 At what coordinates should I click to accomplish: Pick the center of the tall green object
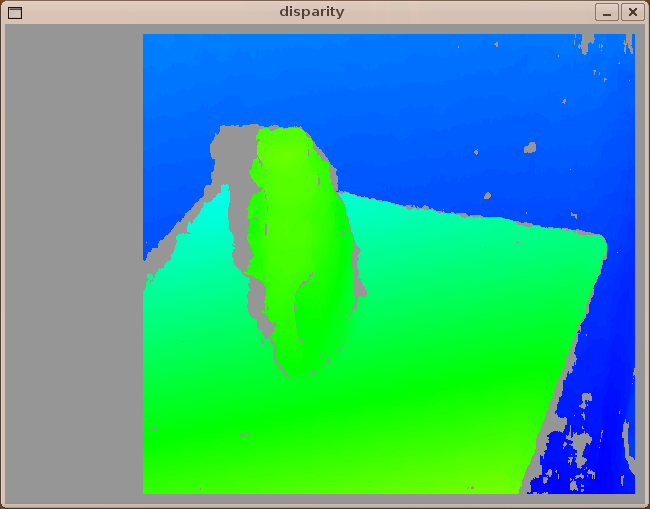click(300, 250)
